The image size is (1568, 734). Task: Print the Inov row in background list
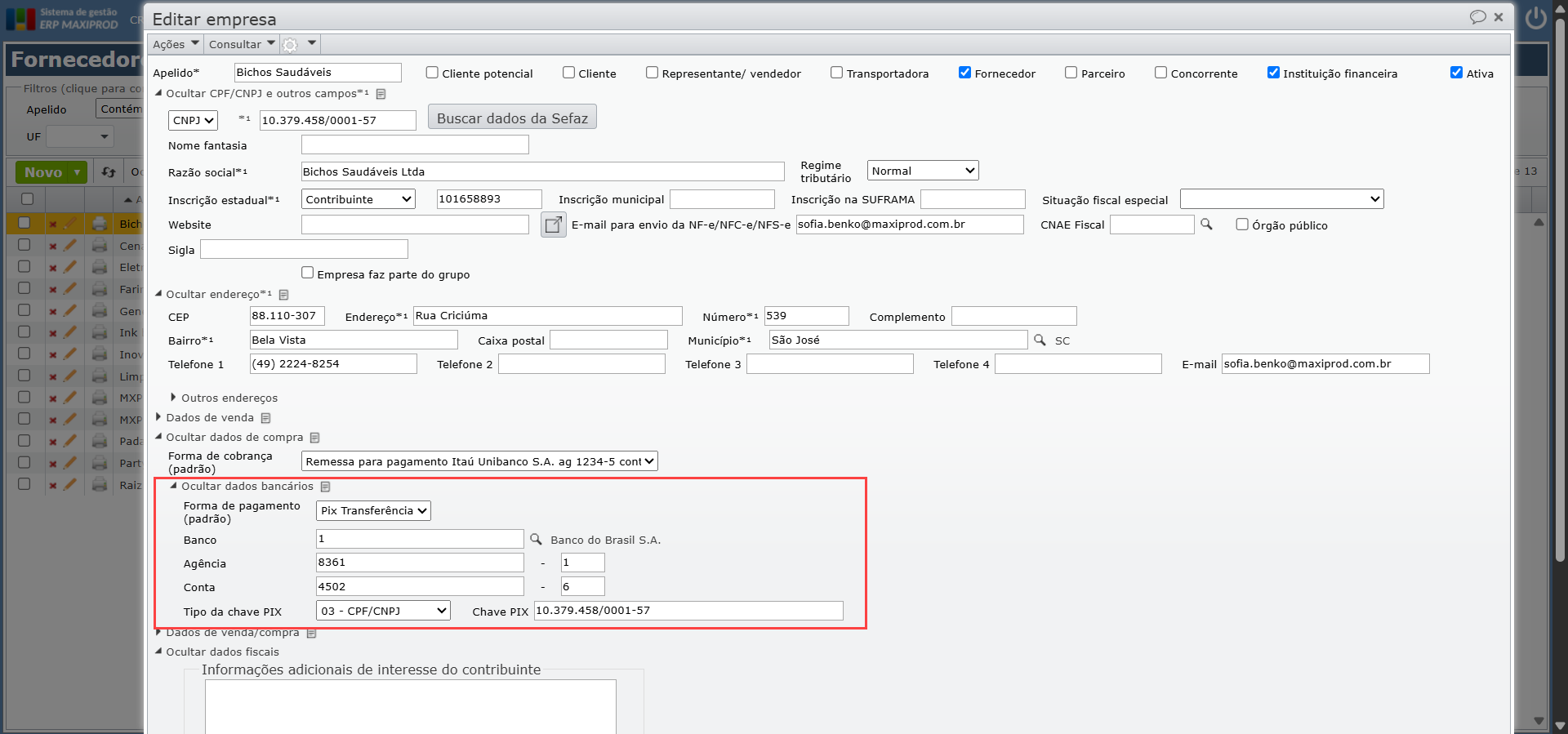coord(100,354)
